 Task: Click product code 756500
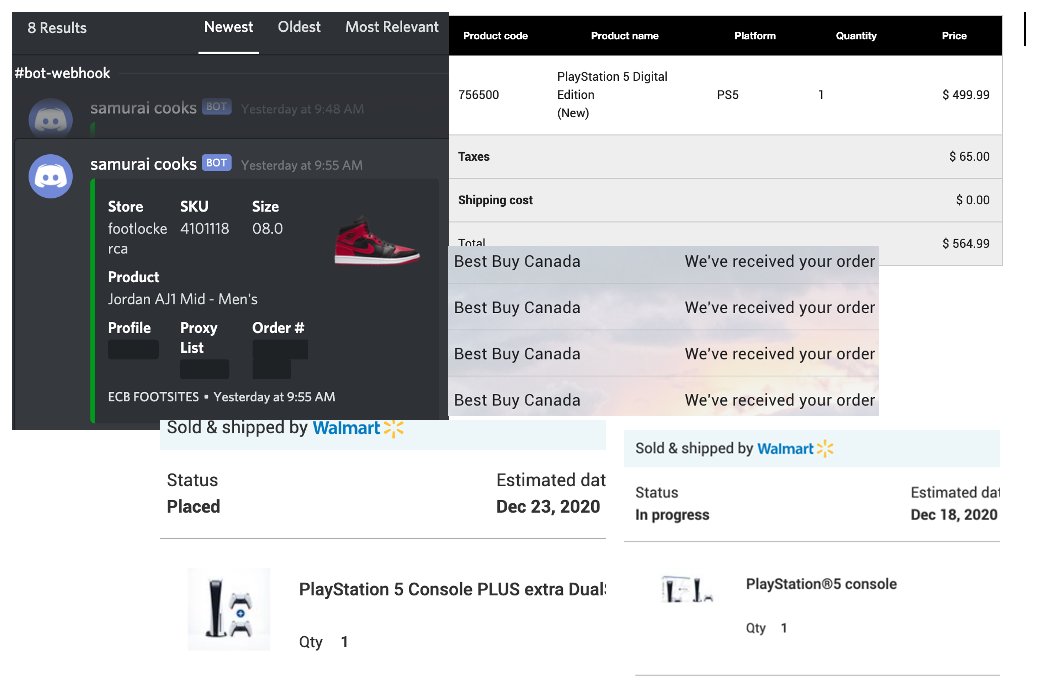478,95
